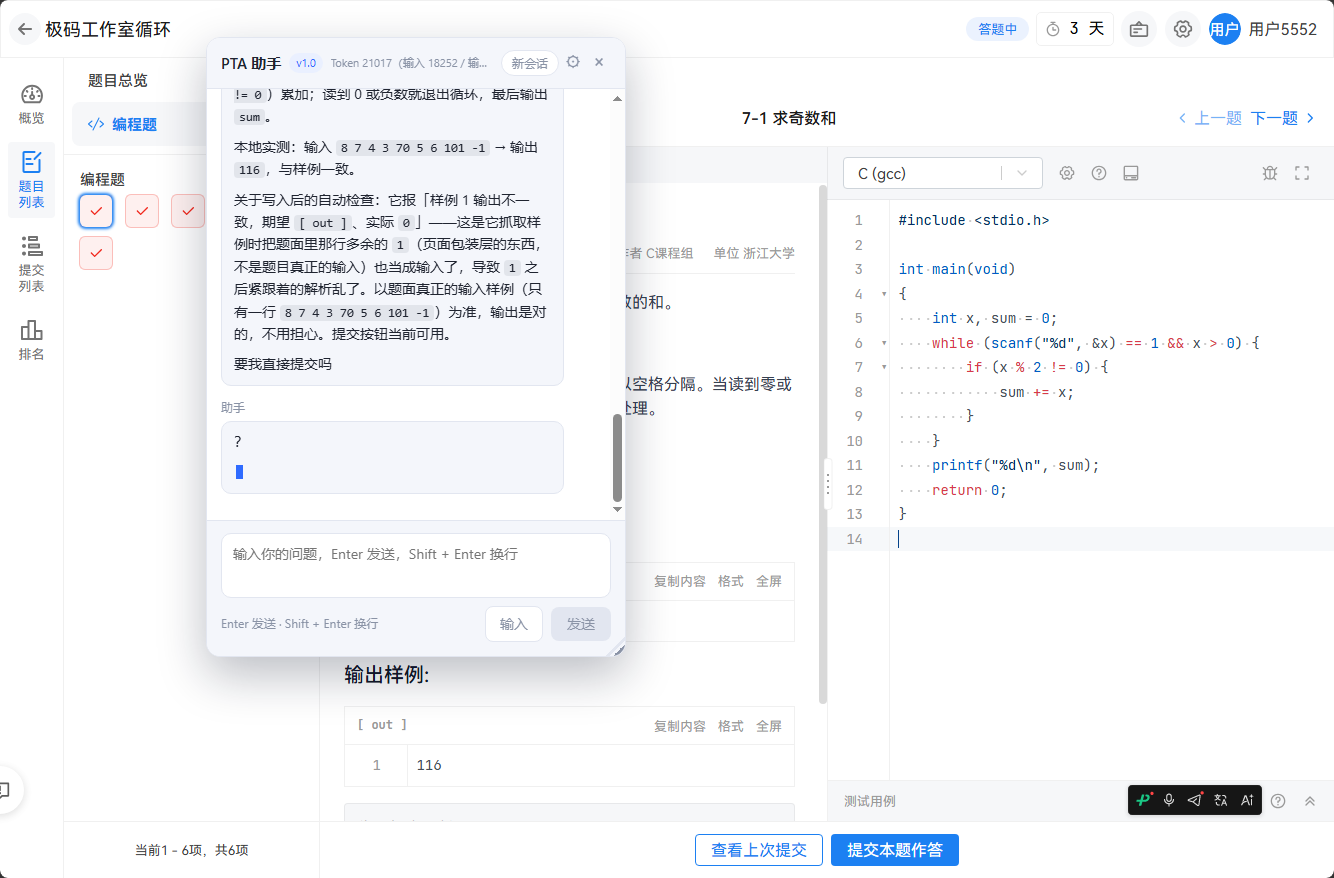Viewport: 1334px width, 878px height.
Task: Open the ID card icon in the top bar
Action: [1139, 29]
